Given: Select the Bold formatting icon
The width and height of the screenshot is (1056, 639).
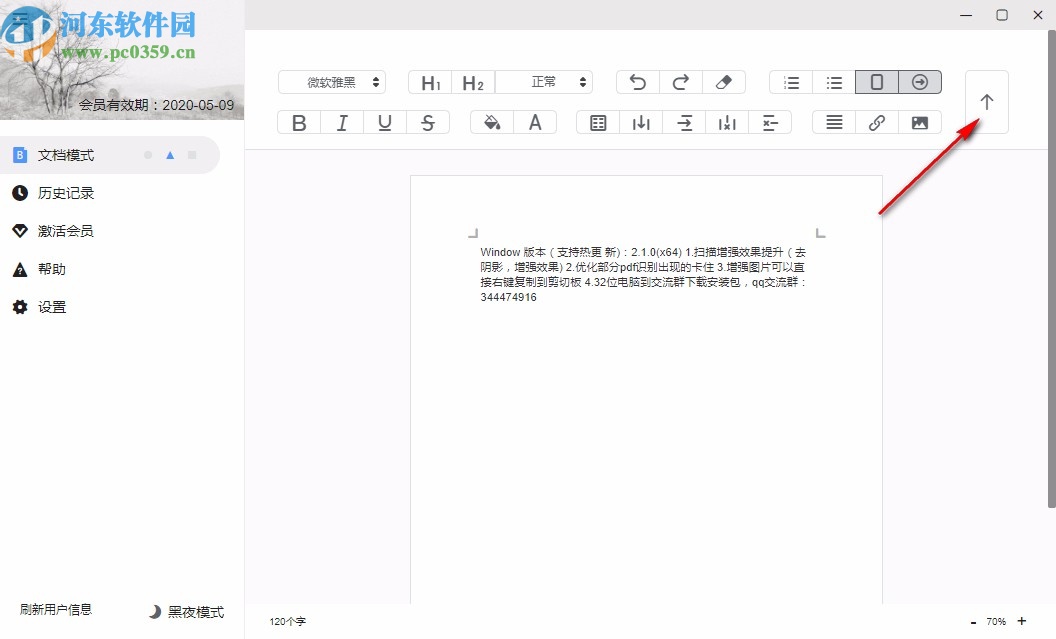Looking at the screenshot, I should point(298,121).
